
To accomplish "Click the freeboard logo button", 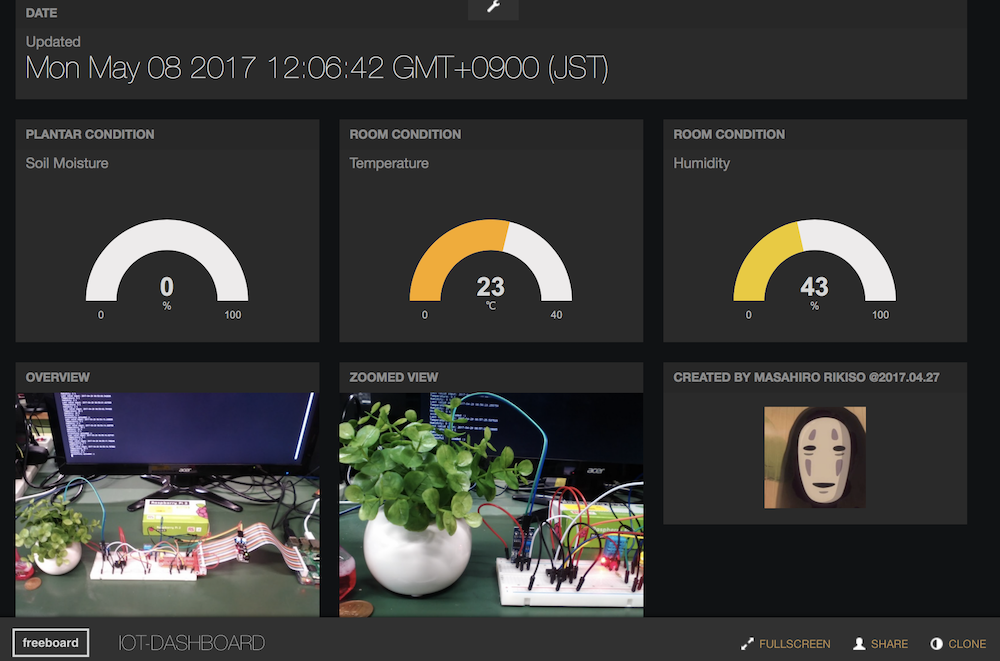I will pos(50,643).
